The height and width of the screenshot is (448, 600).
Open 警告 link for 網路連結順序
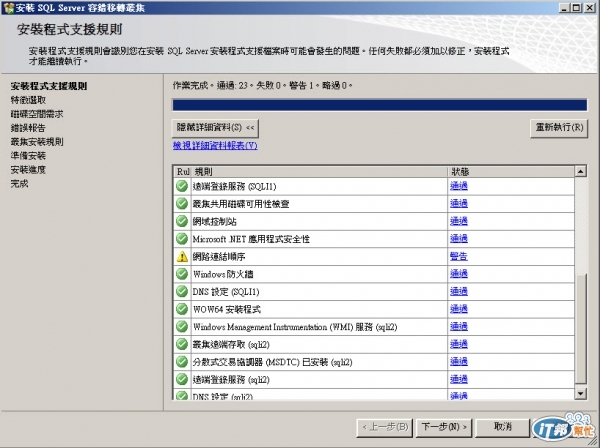tap(459, 256)
